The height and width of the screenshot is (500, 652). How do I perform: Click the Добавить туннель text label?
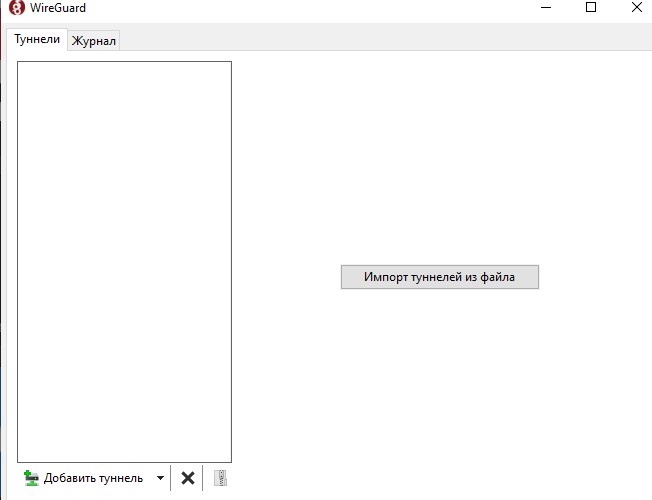tap(93, 478)
